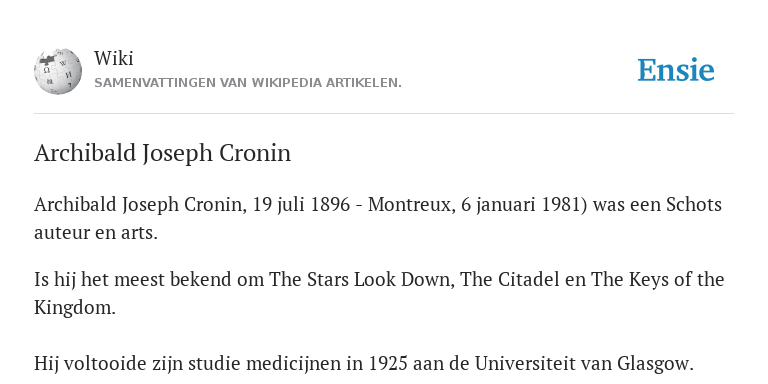Screen dimensions: 768x384
Task: Click The Keys of the text
Action: (657, 280)
